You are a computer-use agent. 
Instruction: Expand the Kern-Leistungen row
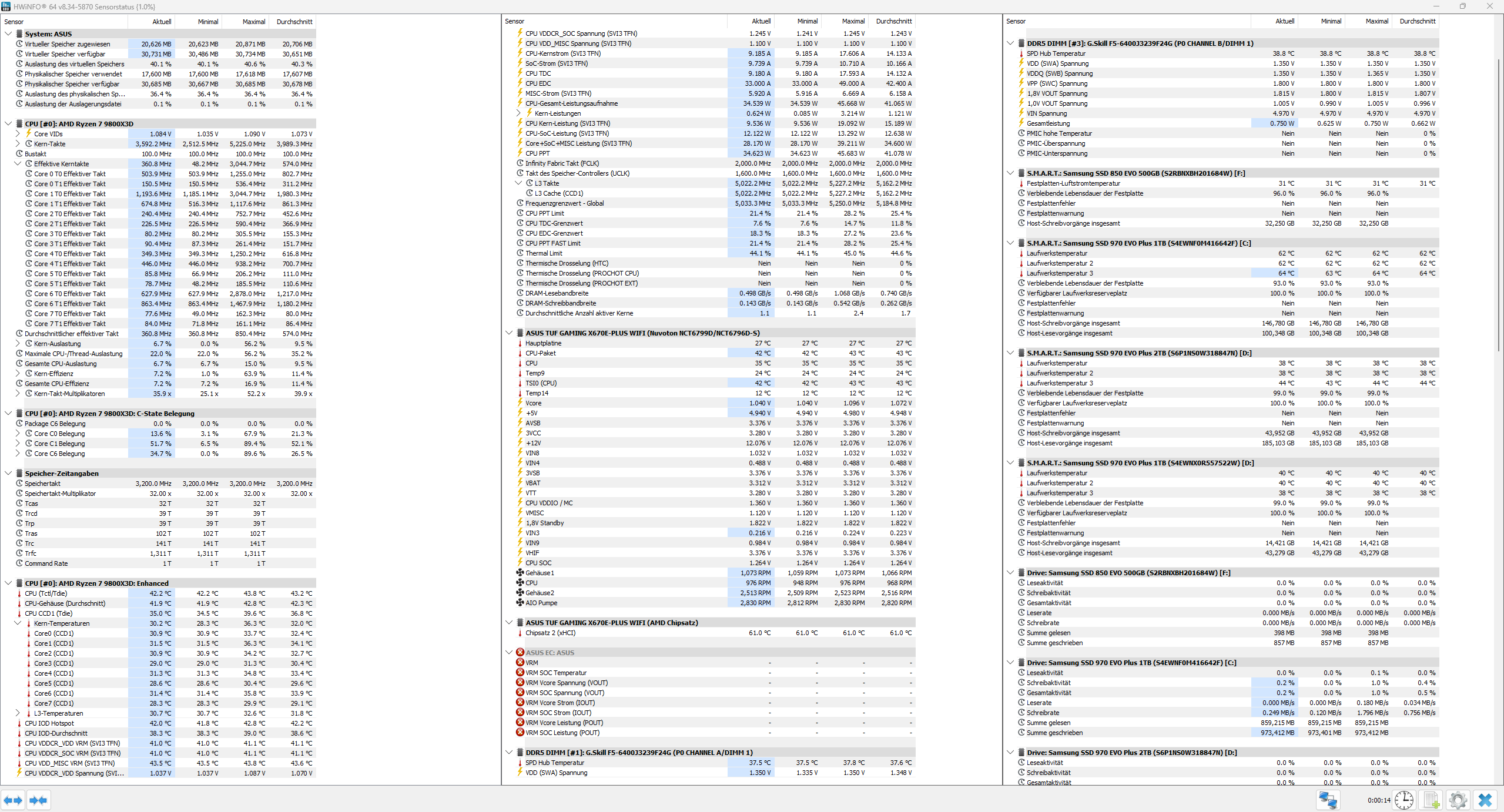[518, 113]
